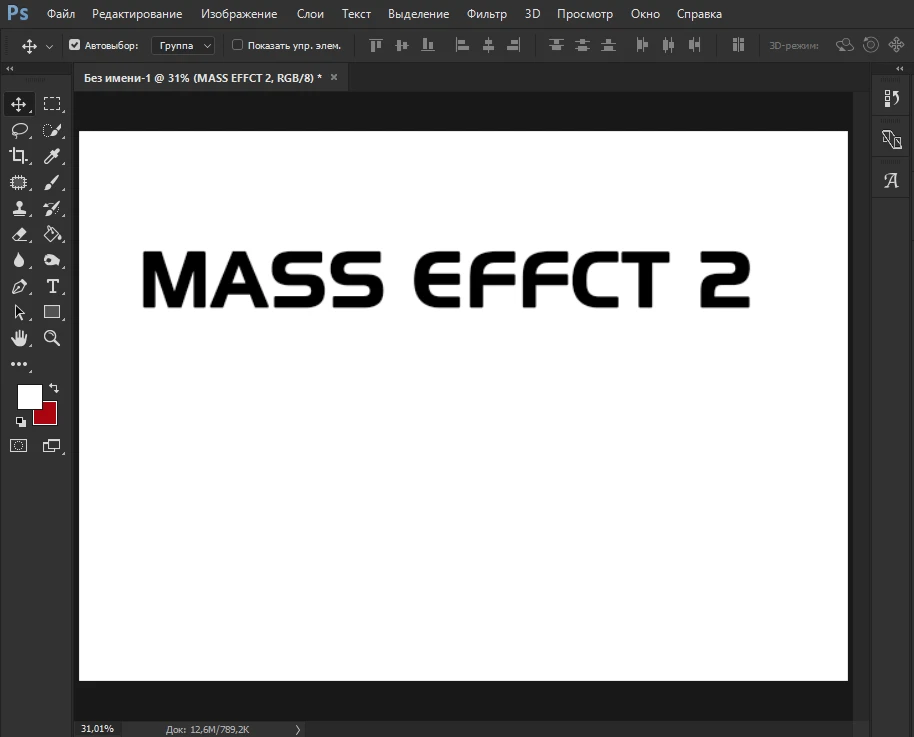Viewport: 914px width, 737px height.
Task: Click the 3D rotate mode button
Action: (844, 45)
